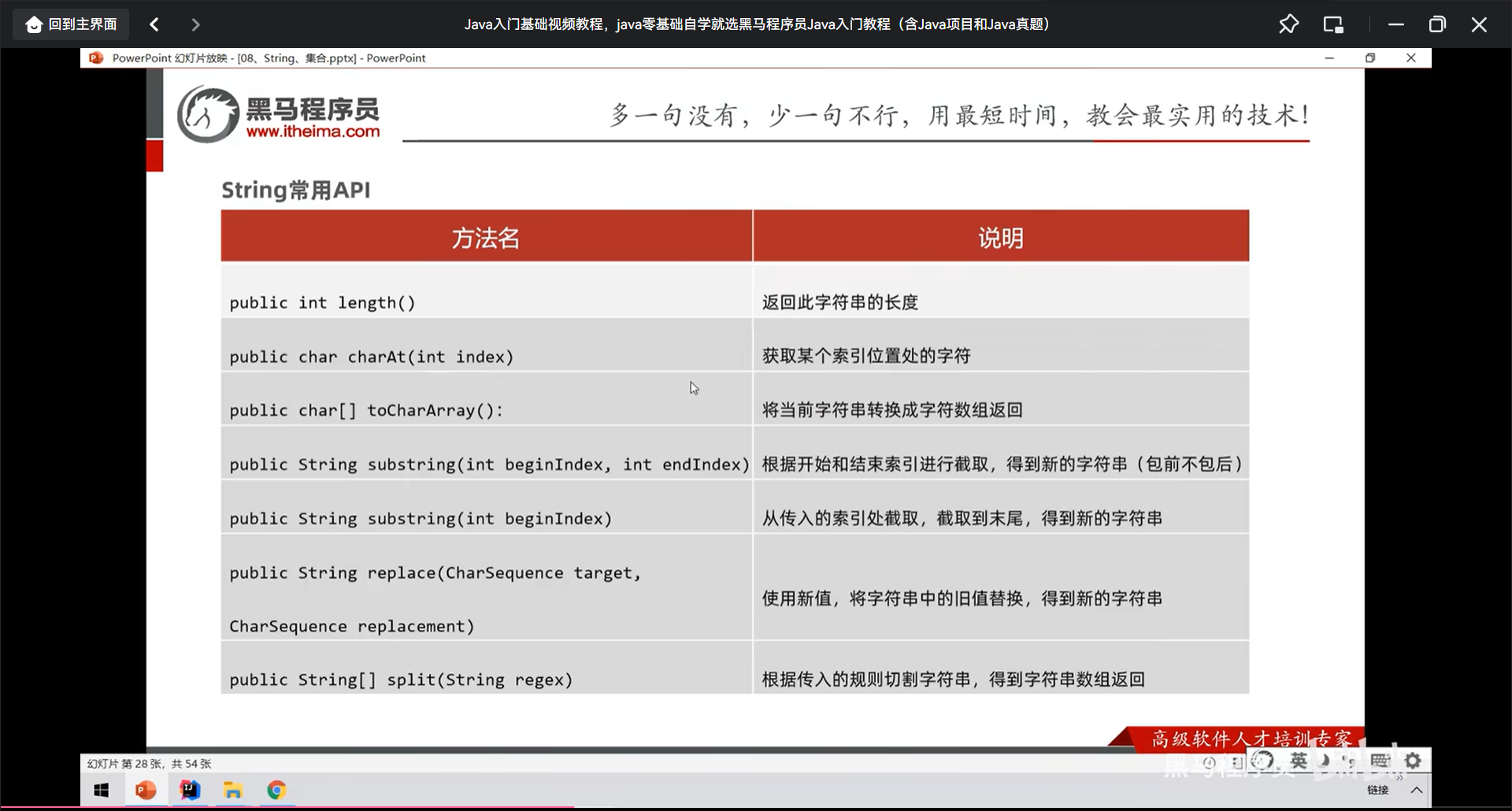
Task: Click the 说明 column header
Action: coord(1001,237)
